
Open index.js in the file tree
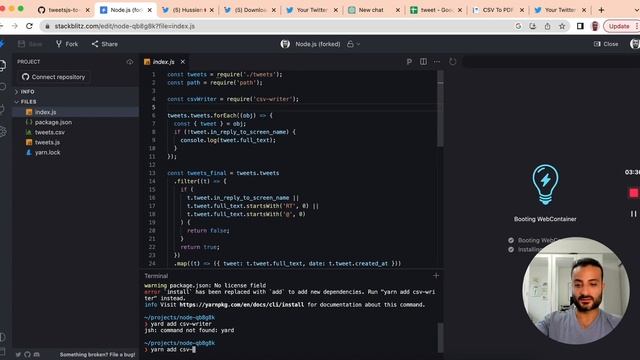pyautogui.click(x=45, y=112)
